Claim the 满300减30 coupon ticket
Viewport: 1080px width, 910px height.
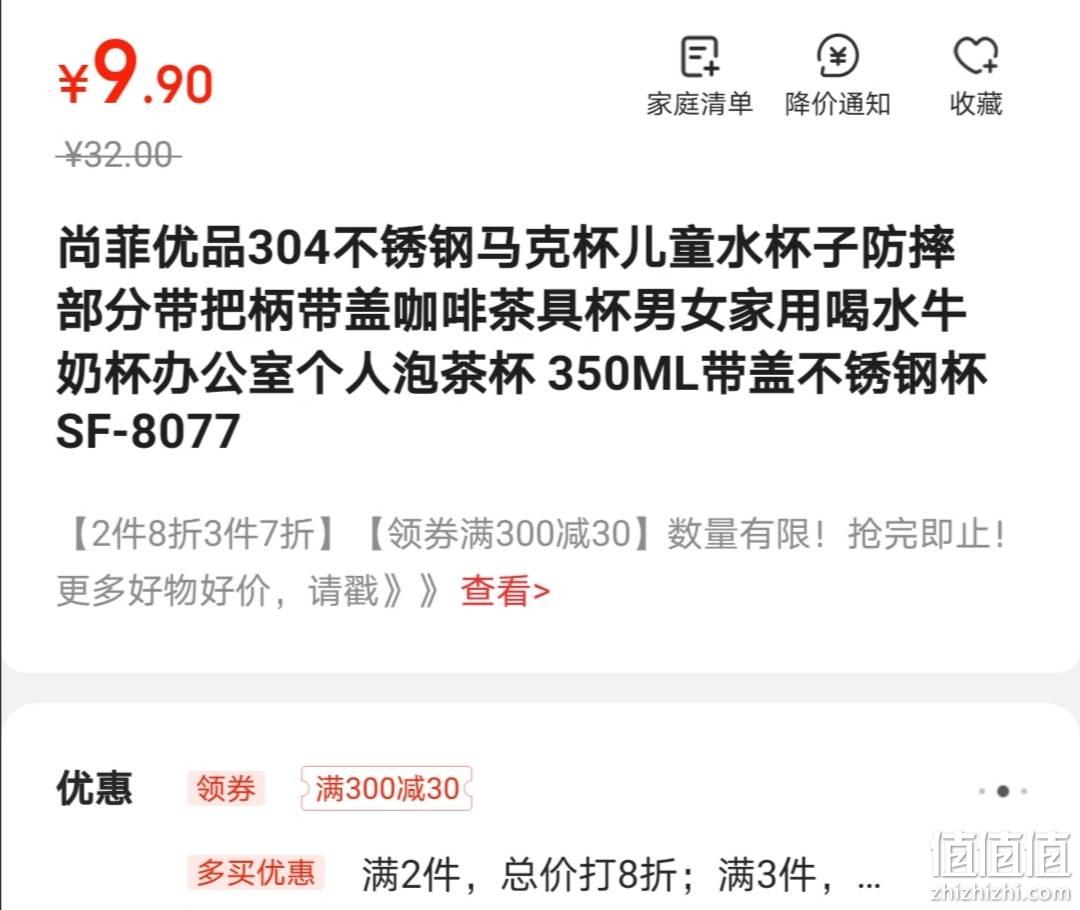386,788
